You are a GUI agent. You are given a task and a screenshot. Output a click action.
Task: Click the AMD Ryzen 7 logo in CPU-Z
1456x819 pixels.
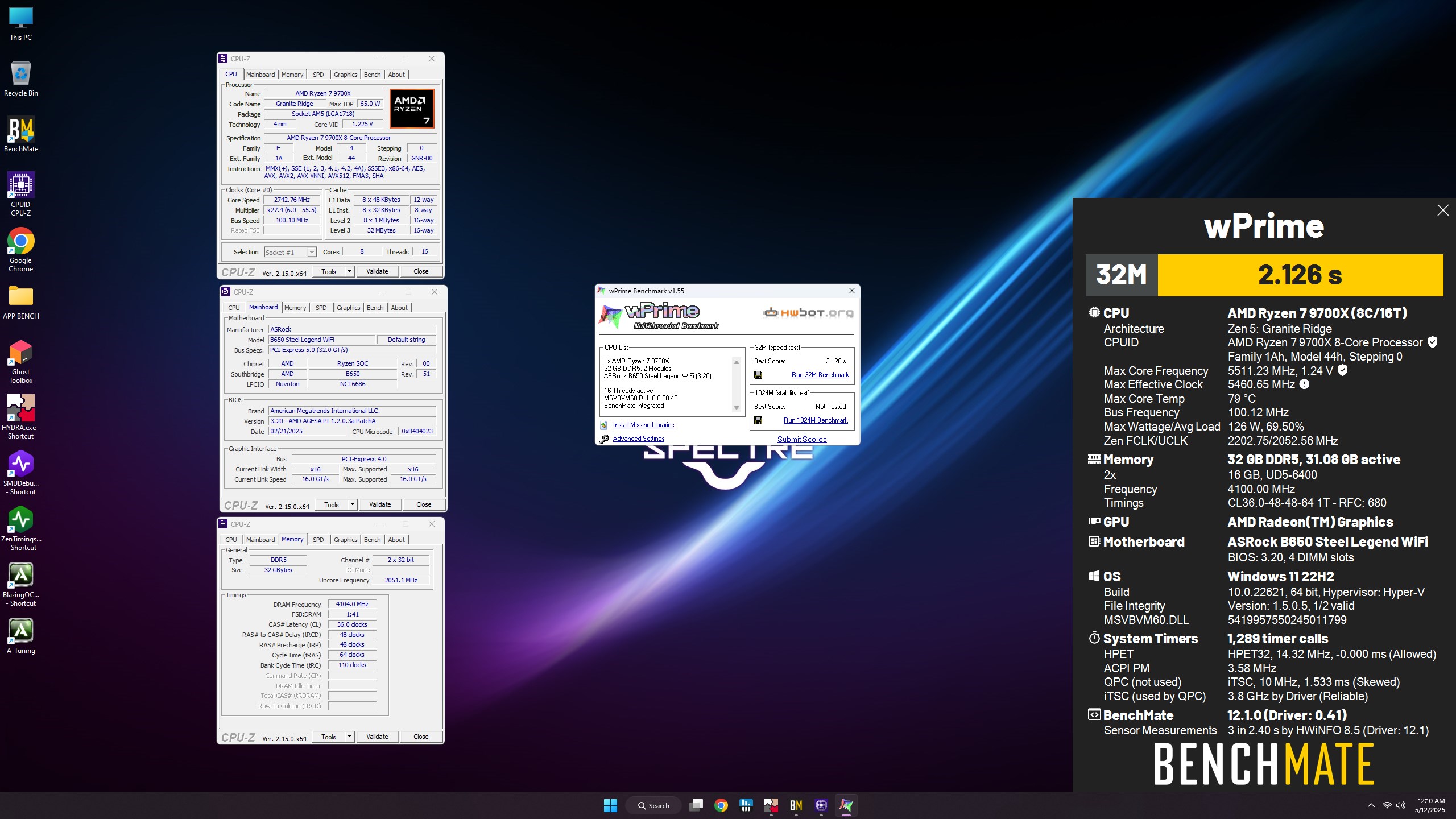(412, 108)
